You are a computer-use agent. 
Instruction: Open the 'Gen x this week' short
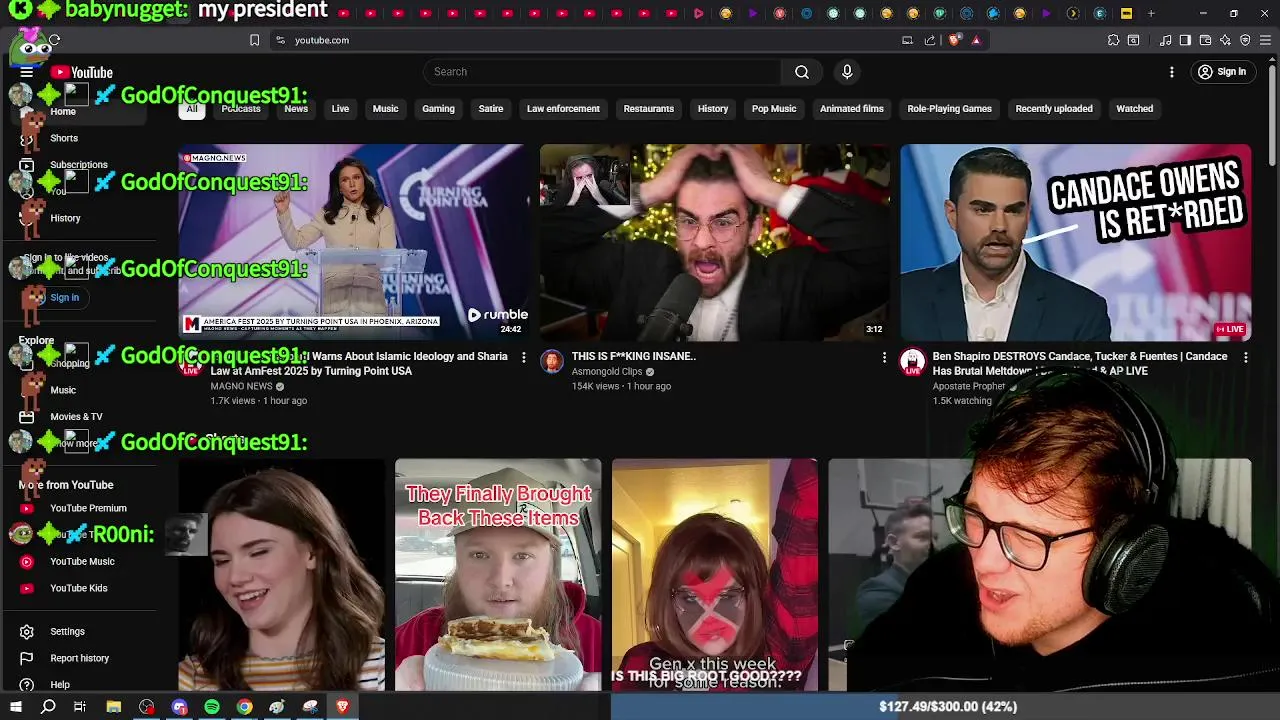[x=715, y=575]
